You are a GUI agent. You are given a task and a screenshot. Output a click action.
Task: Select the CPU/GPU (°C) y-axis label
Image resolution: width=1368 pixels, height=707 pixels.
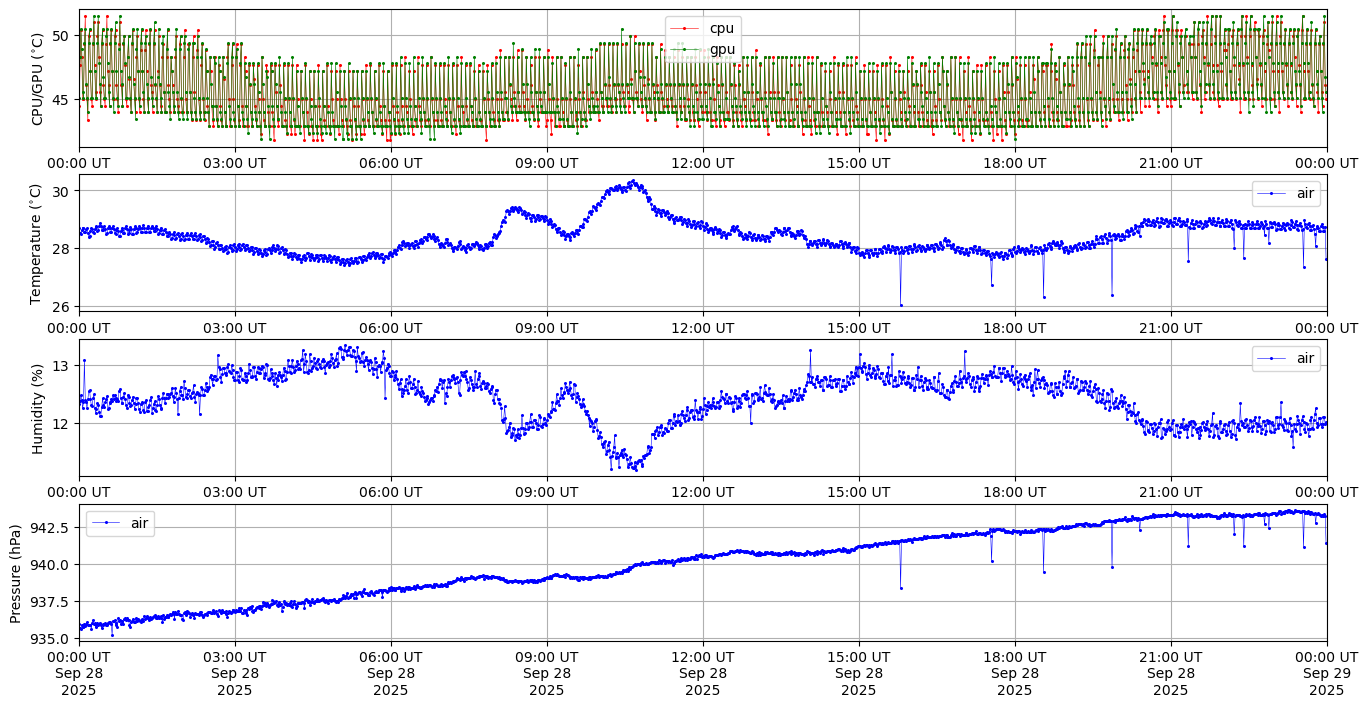click(38, 79)
